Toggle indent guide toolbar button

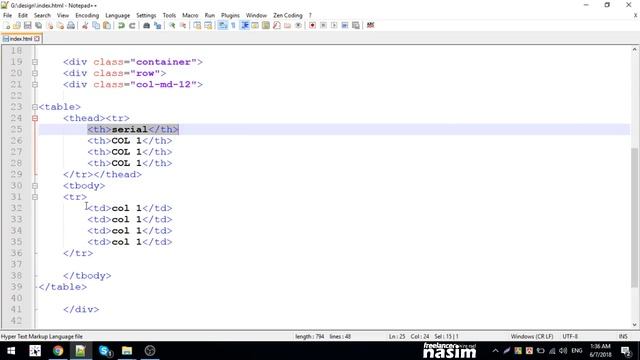244,25
